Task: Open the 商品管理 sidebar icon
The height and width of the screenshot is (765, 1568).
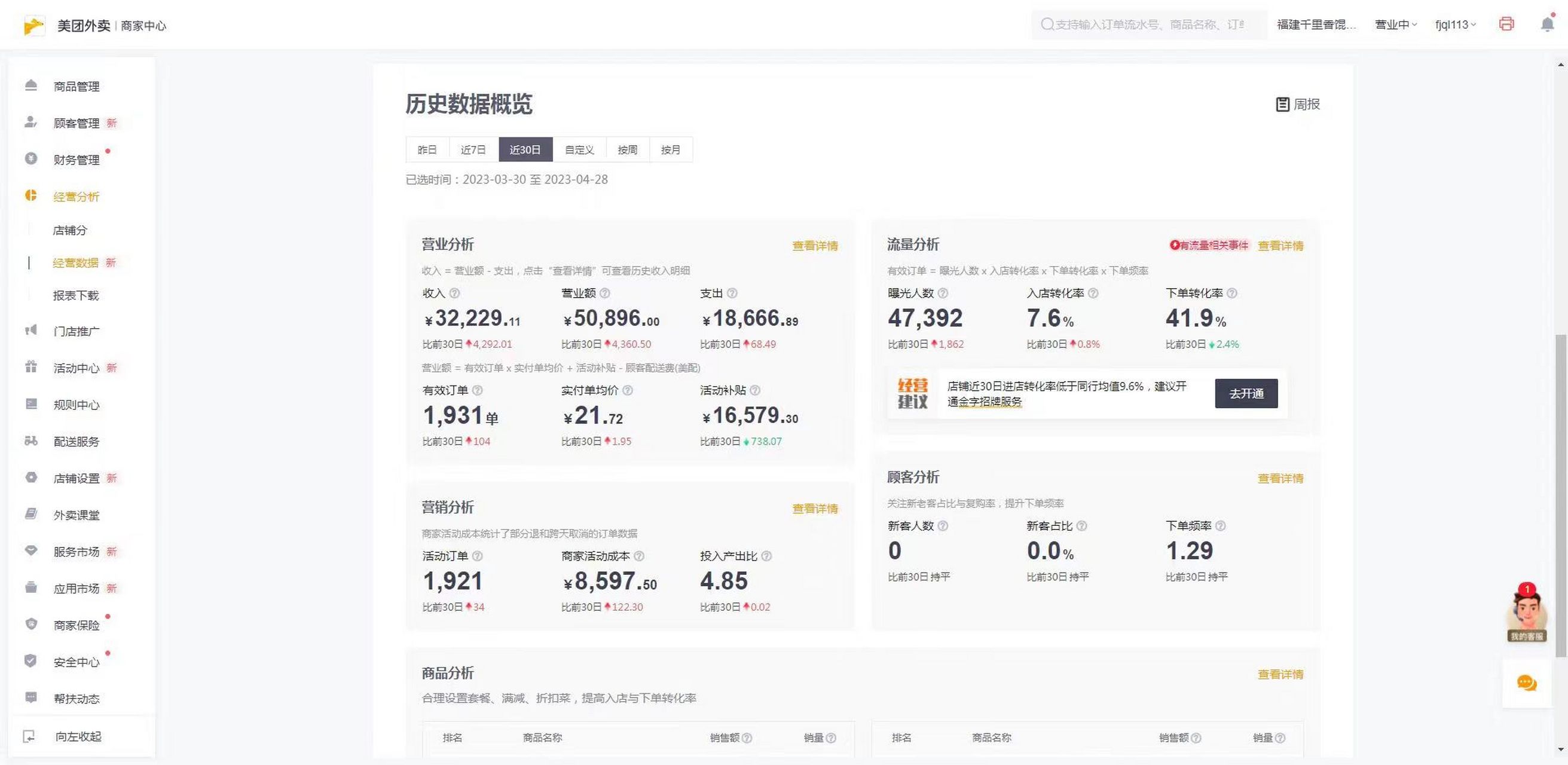Action: point(30,85)
